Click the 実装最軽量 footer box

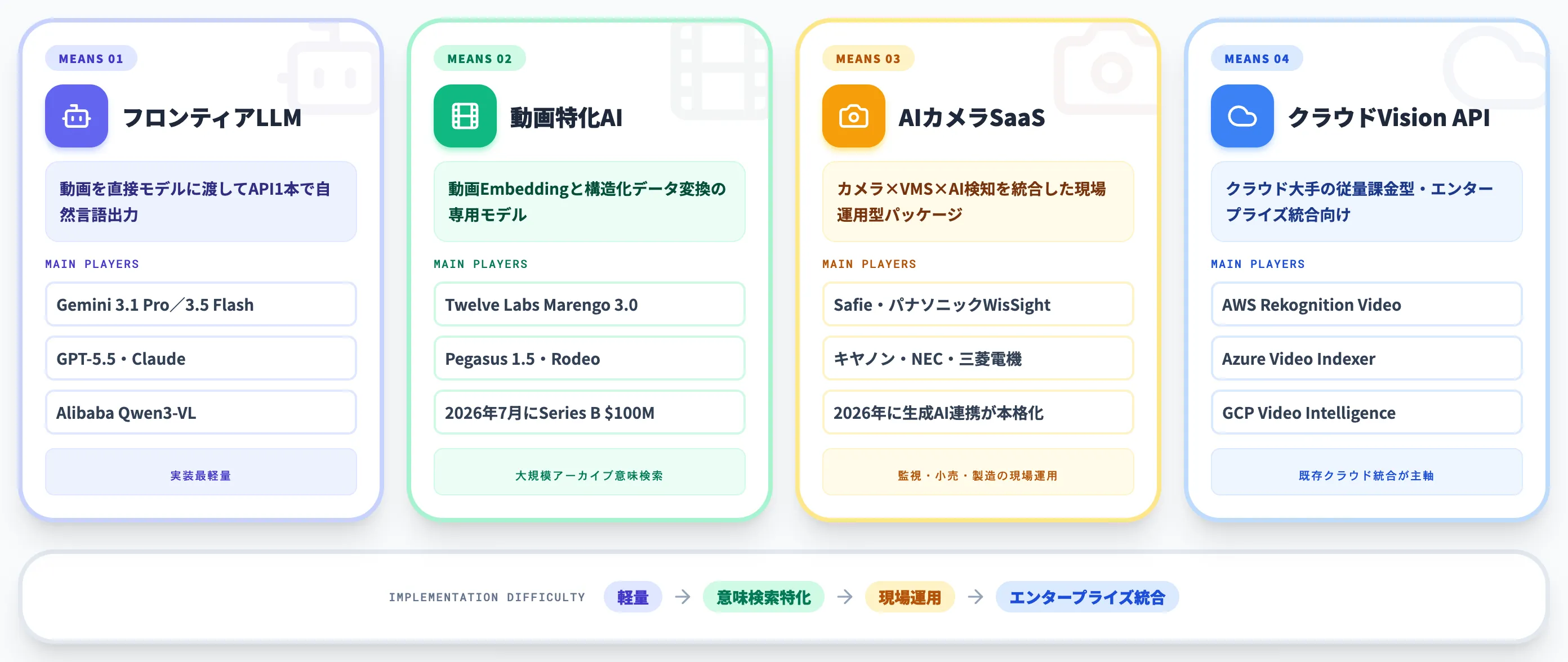pyautogui.click(x=201, y=472)
